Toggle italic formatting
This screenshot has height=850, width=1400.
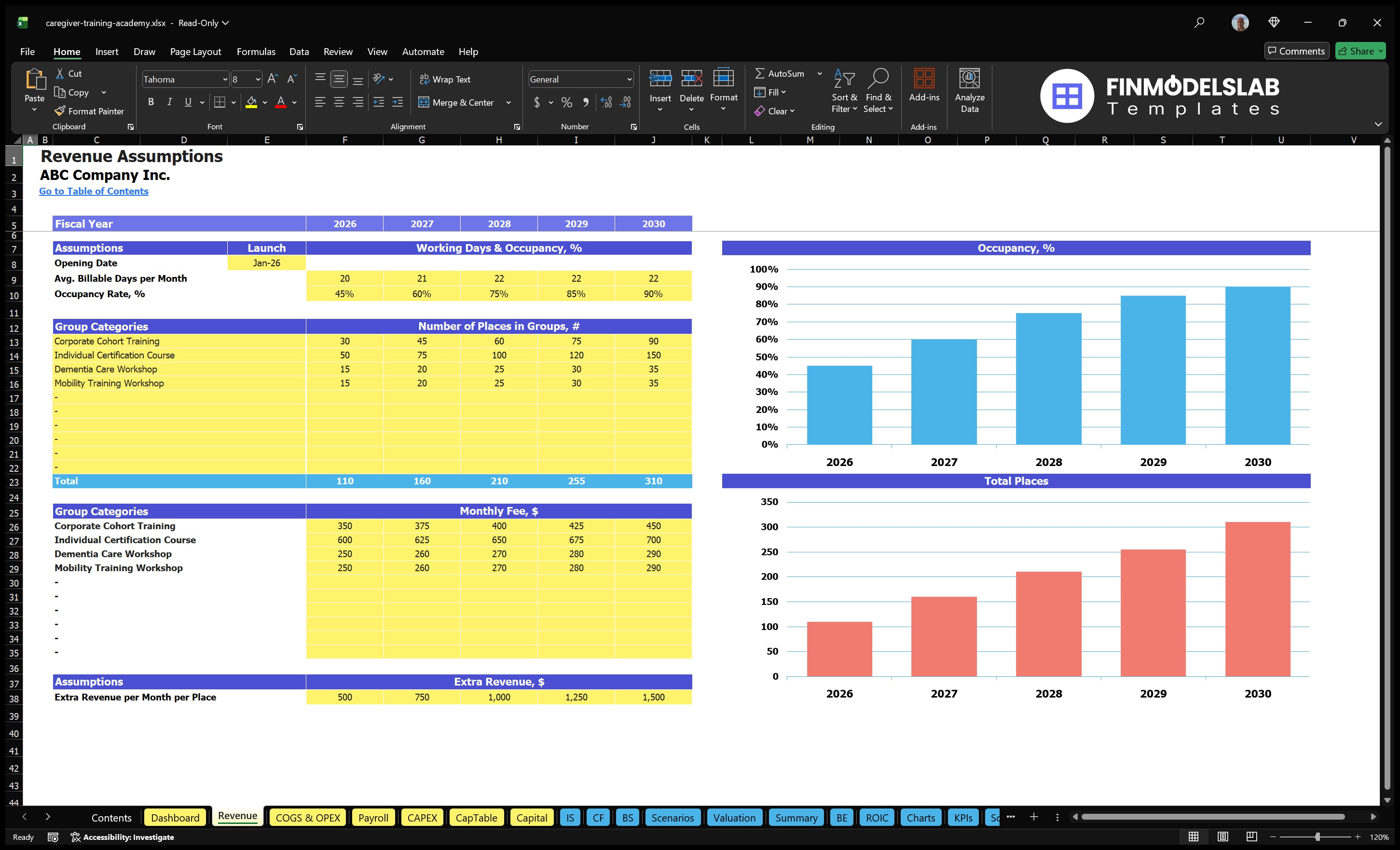point(169,102)
